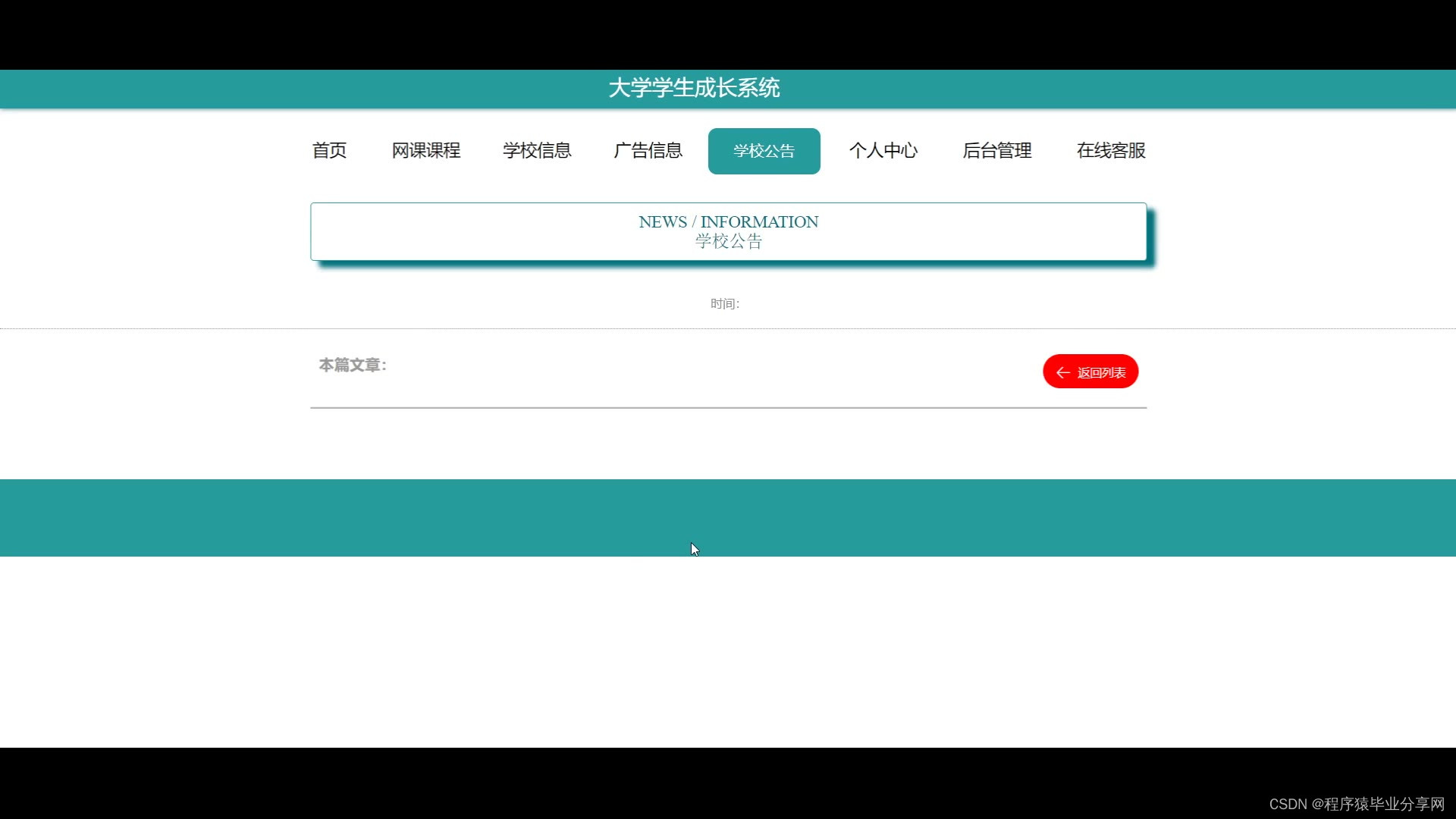
Task: Click the dotted separator line below 时间
Action: (728, 328)
